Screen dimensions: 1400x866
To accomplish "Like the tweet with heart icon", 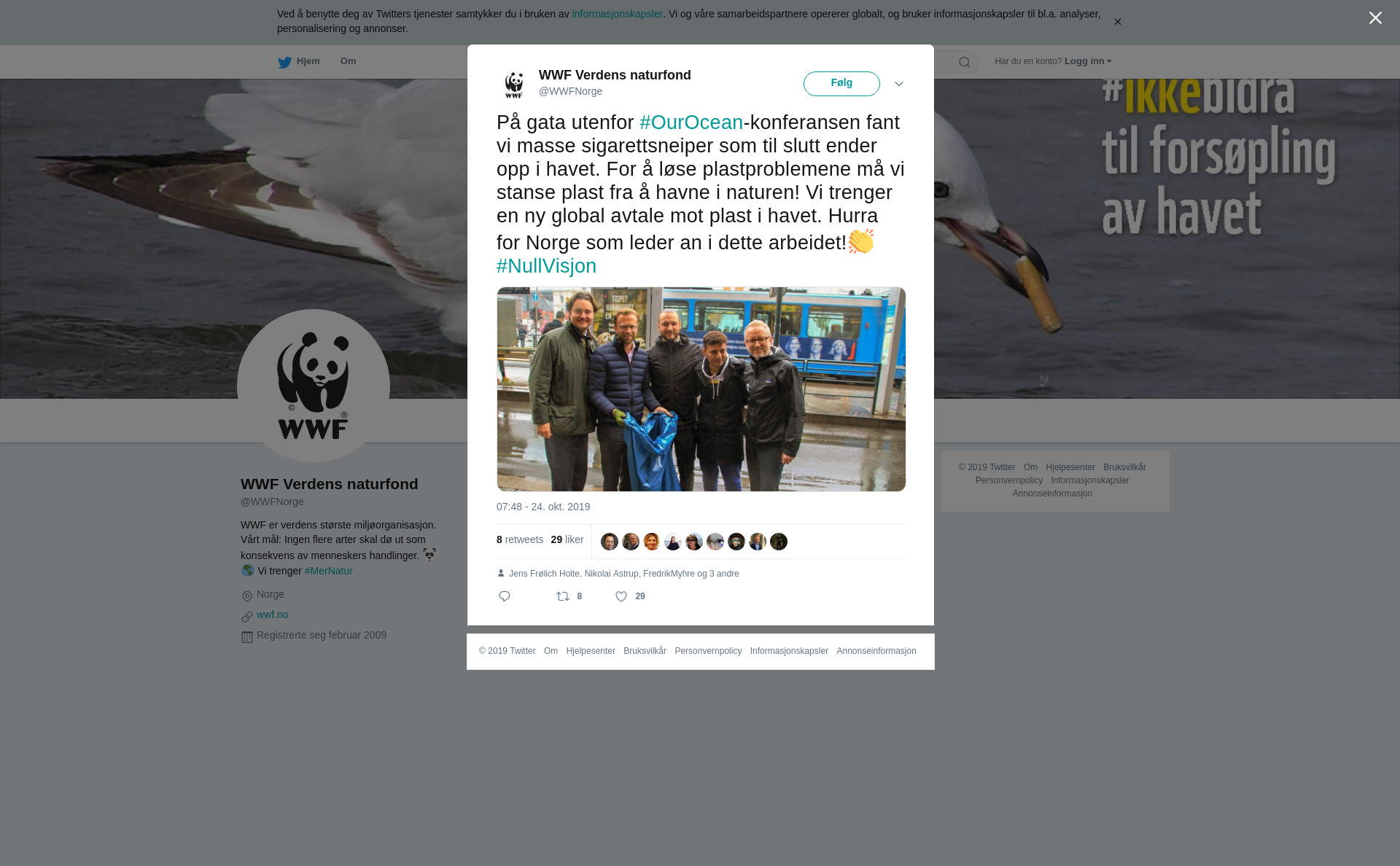I will tap(621, 596).
